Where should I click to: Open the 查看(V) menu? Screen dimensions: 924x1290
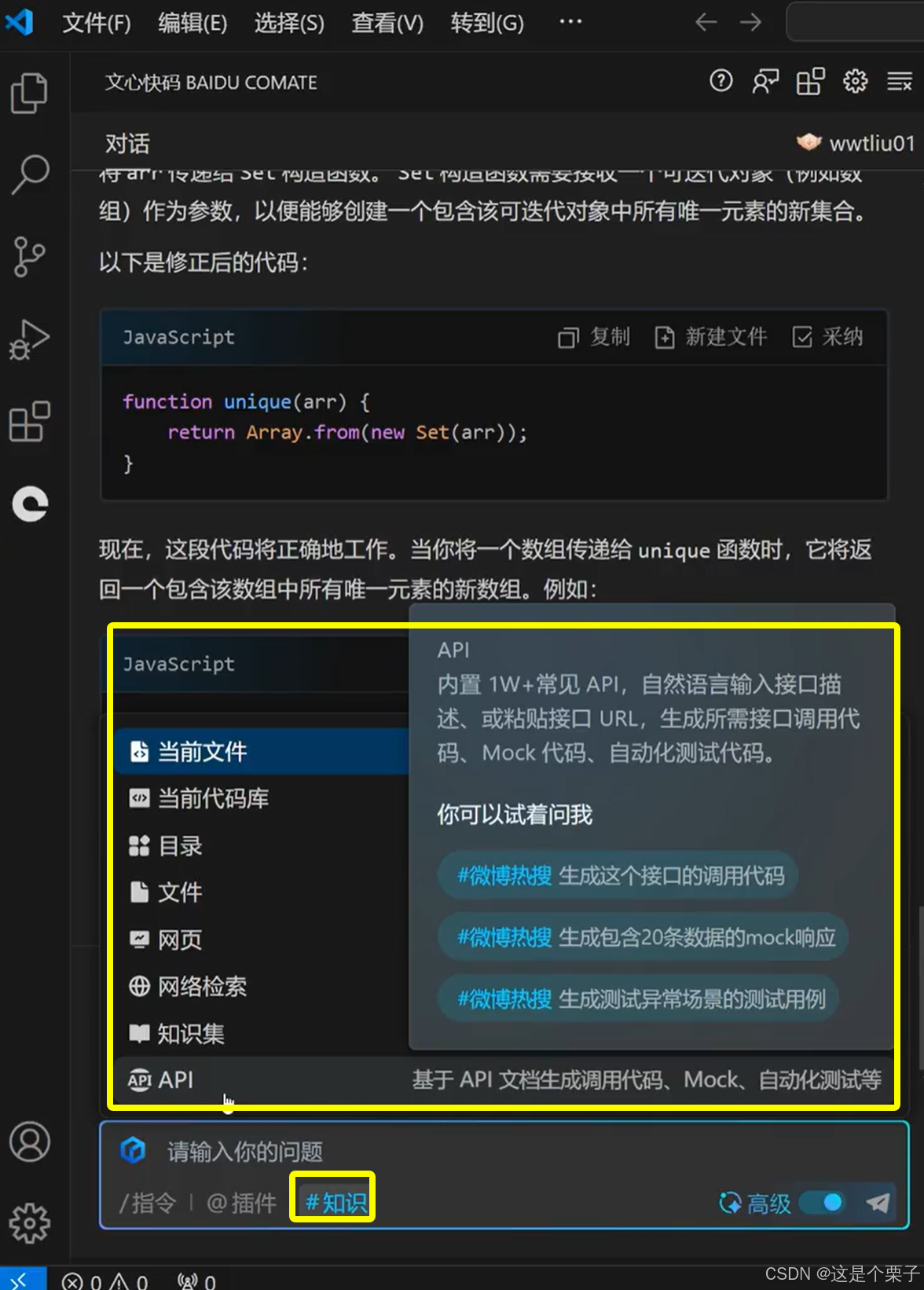point(387,23)
